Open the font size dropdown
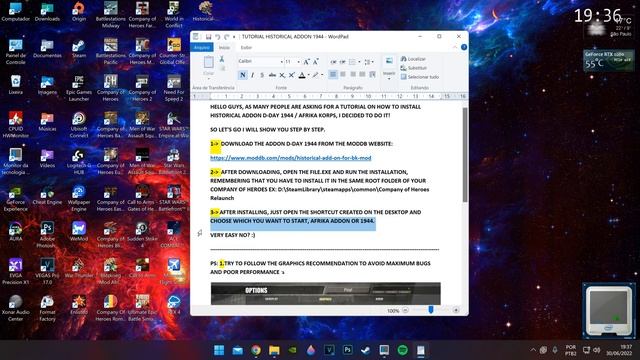 tap(298, 62)
